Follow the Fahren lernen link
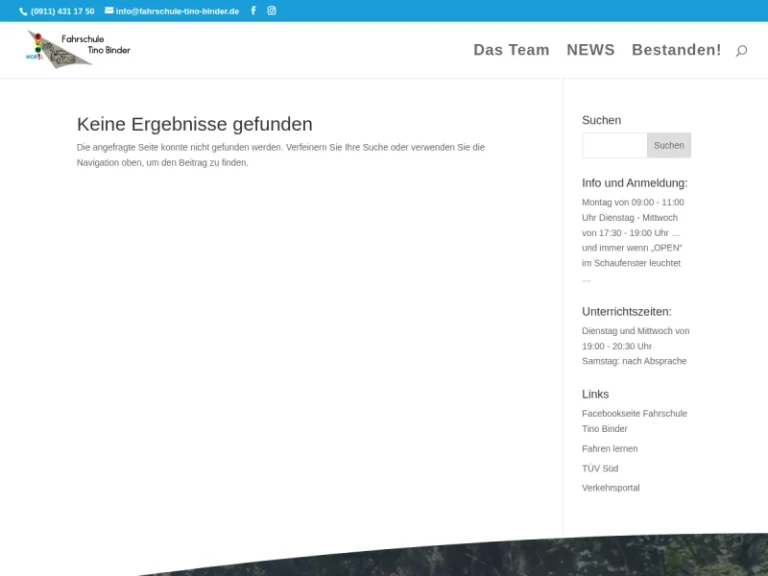The width and height of the screenshot is (768, 576). click(x=609, y=449)
